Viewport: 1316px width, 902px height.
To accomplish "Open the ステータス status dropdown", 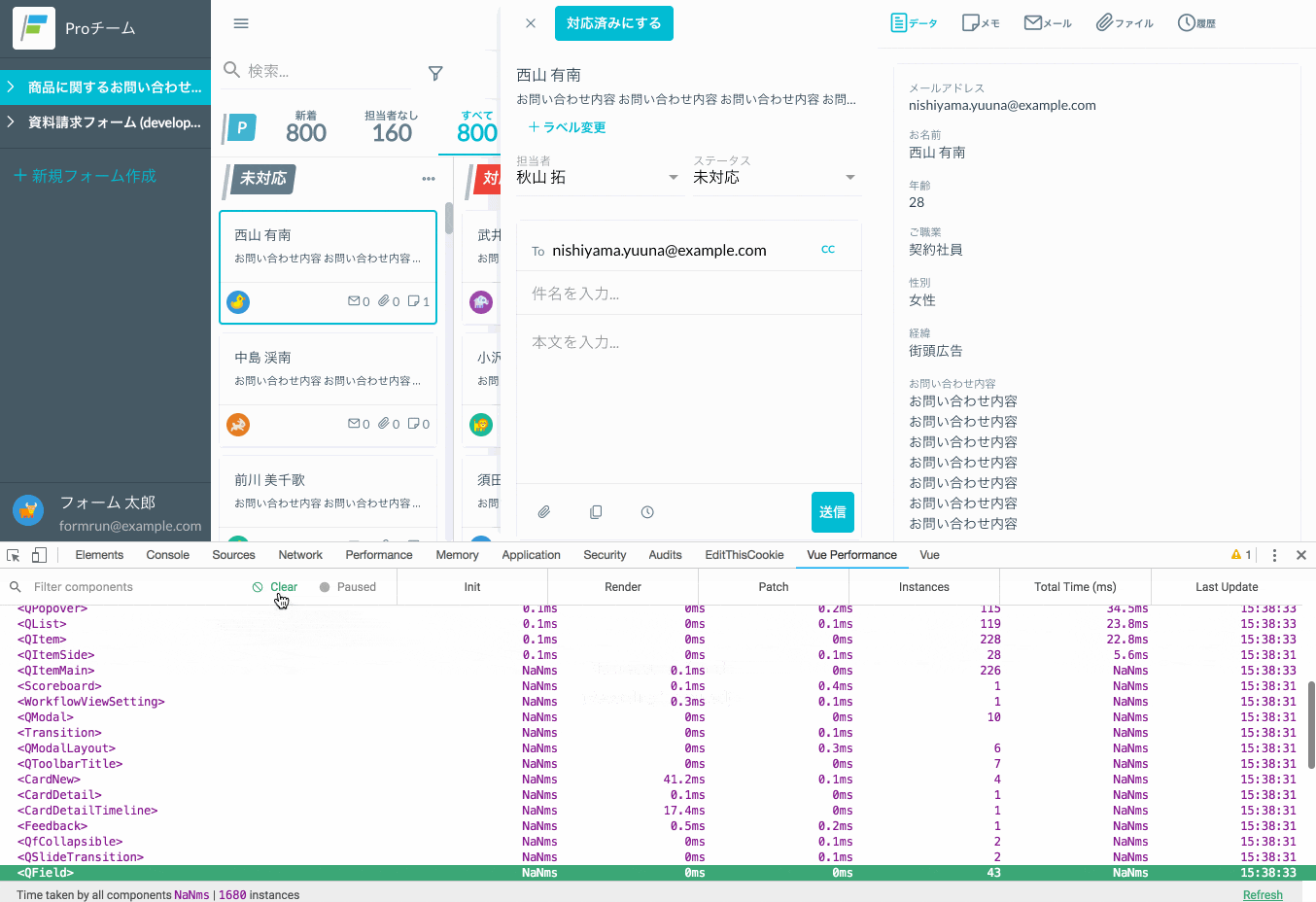I will (849, 177).
